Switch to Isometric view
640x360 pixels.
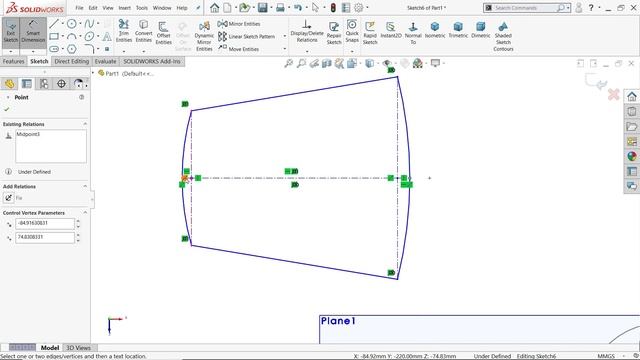point(435,30)
